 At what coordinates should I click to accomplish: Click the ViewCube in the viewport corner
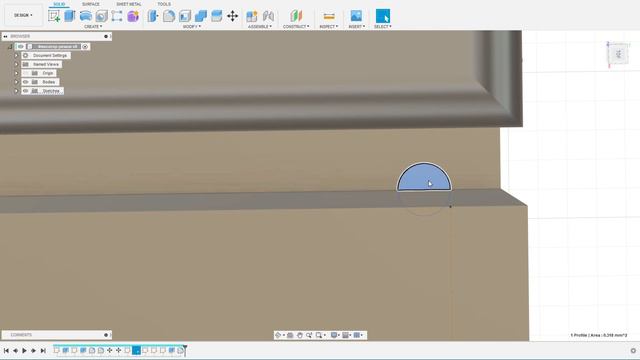point(618,54)
